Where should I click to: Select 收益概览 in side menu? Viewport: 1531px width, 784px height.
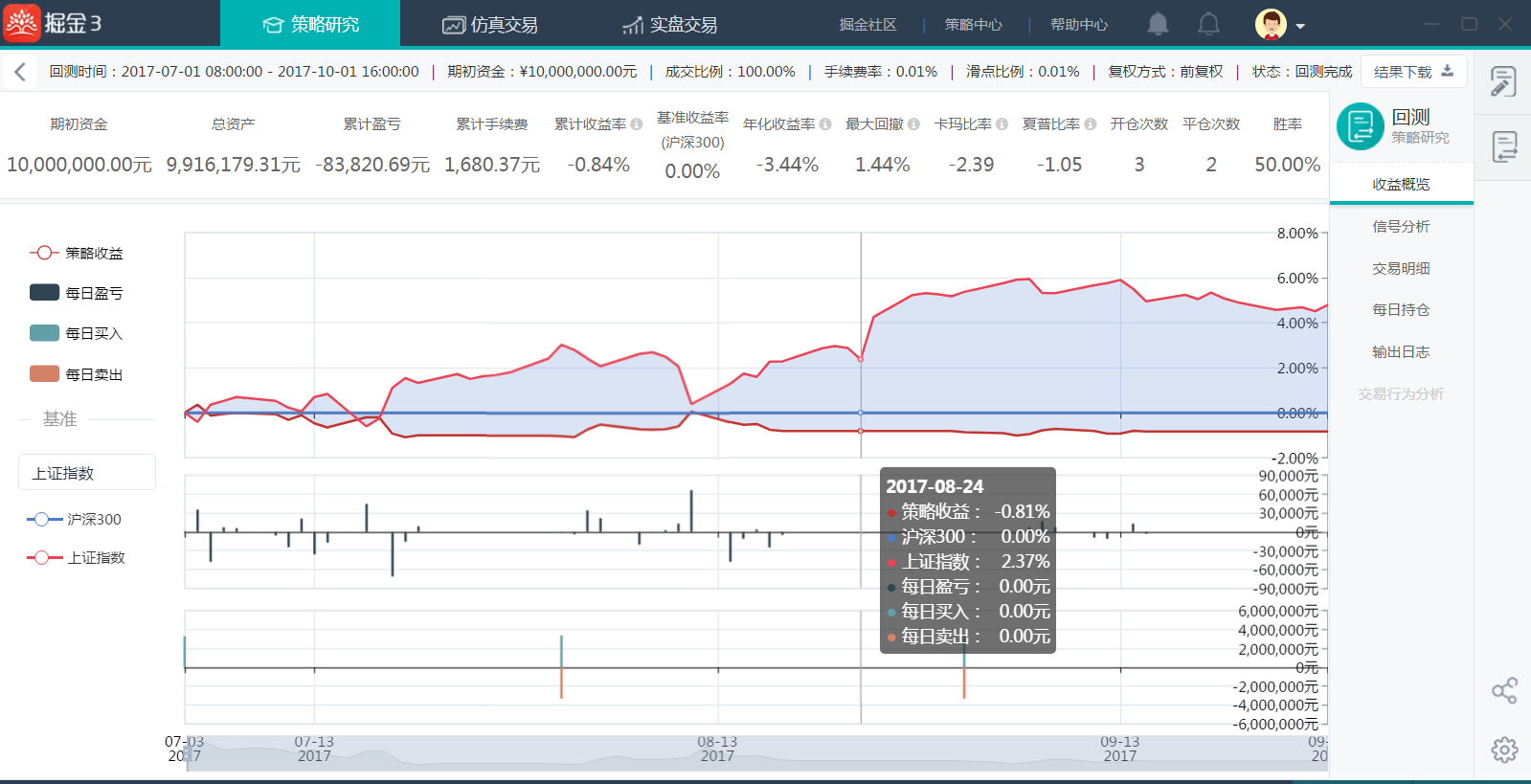pyautogui.click(x=1401, y=184)
